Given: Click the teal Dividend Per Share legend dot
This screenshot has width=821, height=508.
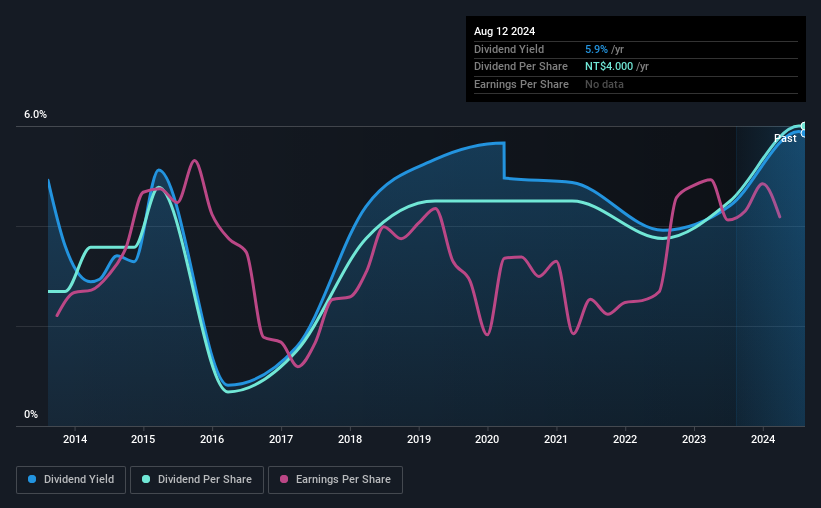Looking at the screenshot, I should pyautogui.click(x=146, y=479).
